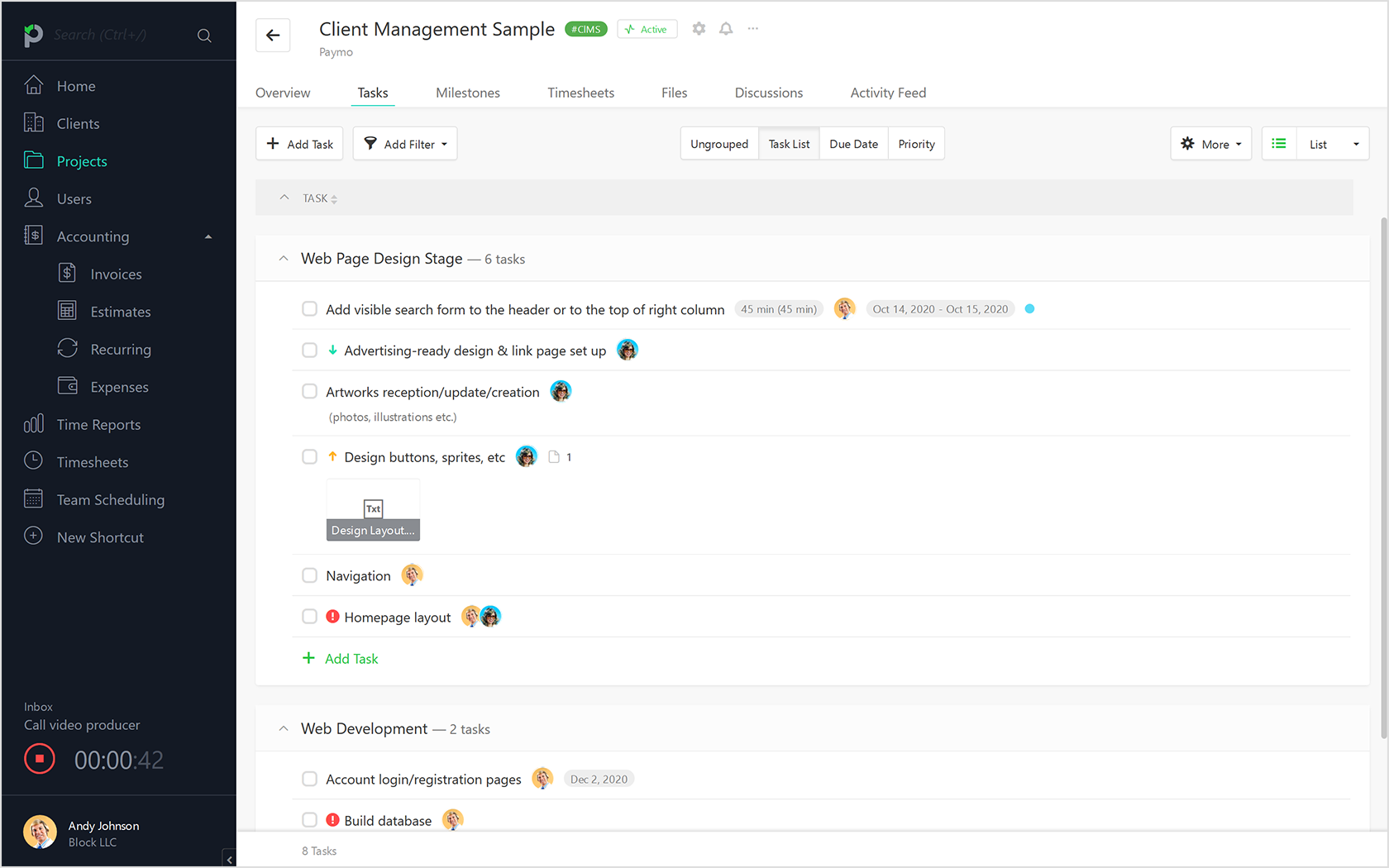
Task: Click the list view icon
Action: click(x=1279, y=144)
